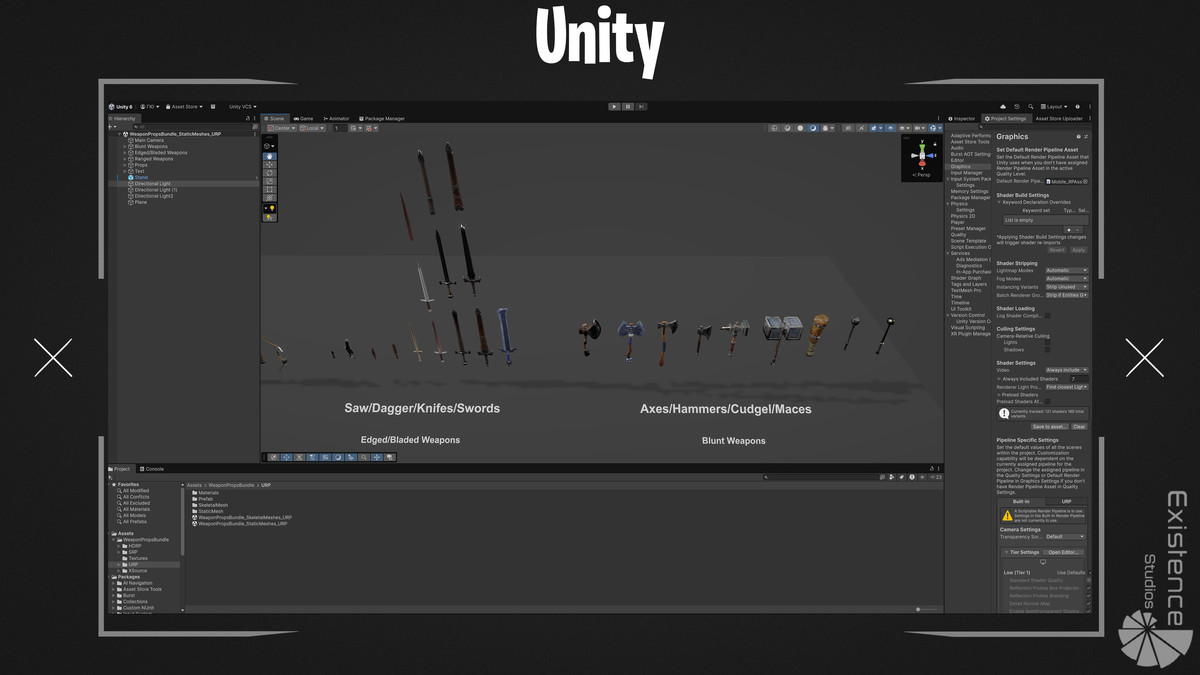Start Play mode with the Play button
The width and height of the screenshot is (1200, 675).
pos(614,106)
